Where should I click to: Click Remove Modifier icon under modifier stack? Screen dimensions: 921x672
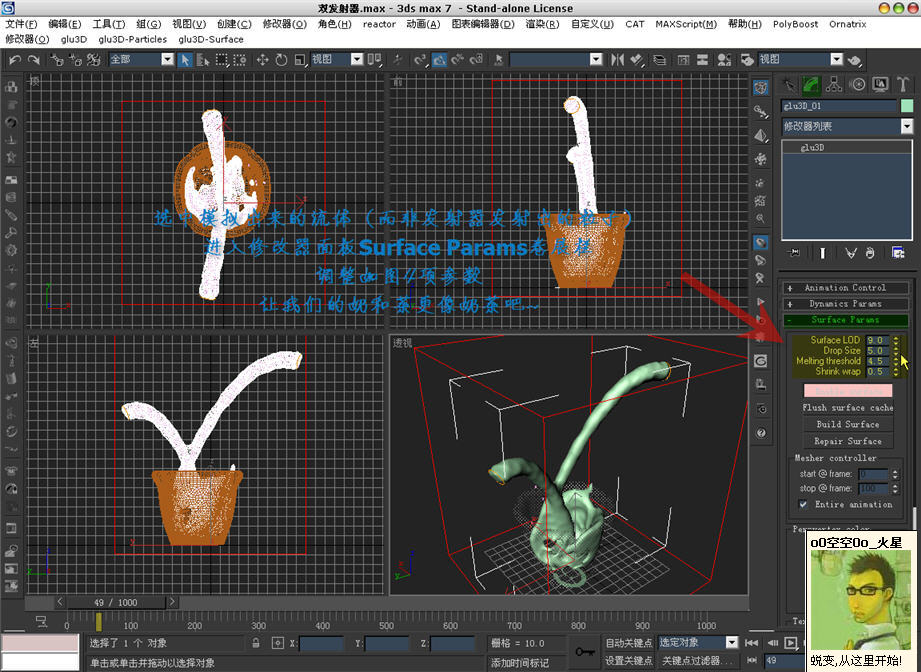coord(870,253)
